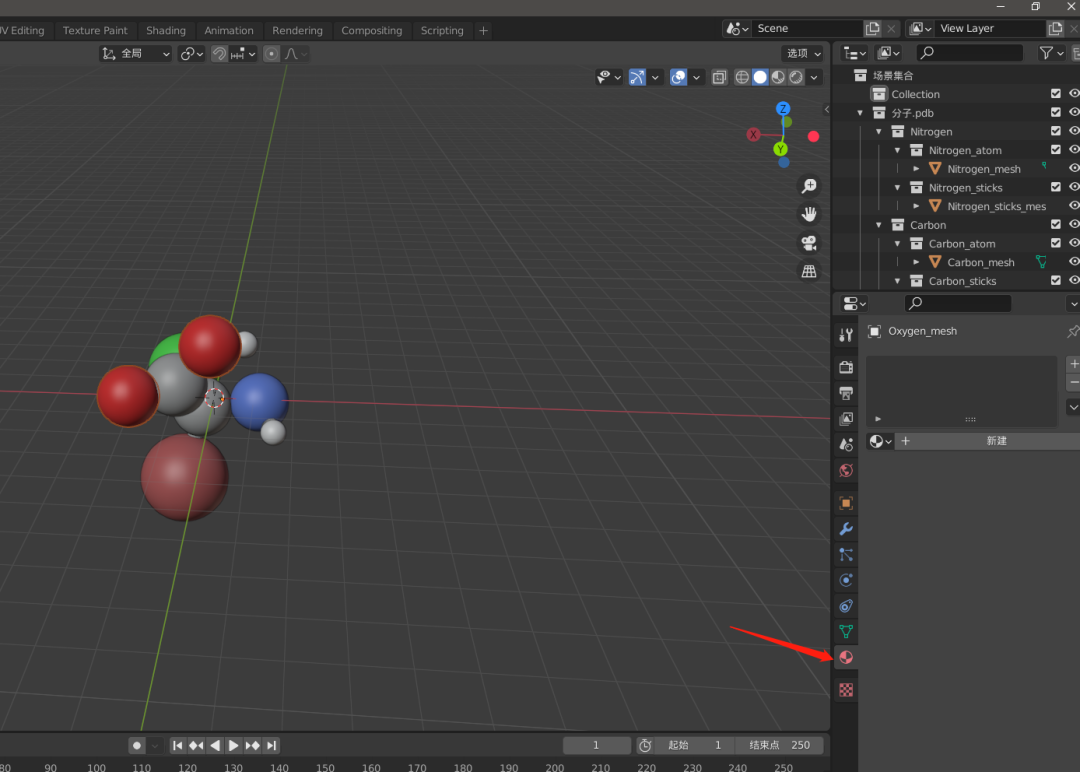Image resolution: width=1080 pixels, height=772 pixels.
Task: Click the viewport zoom magnifier icon
Action: pos(809,186)
